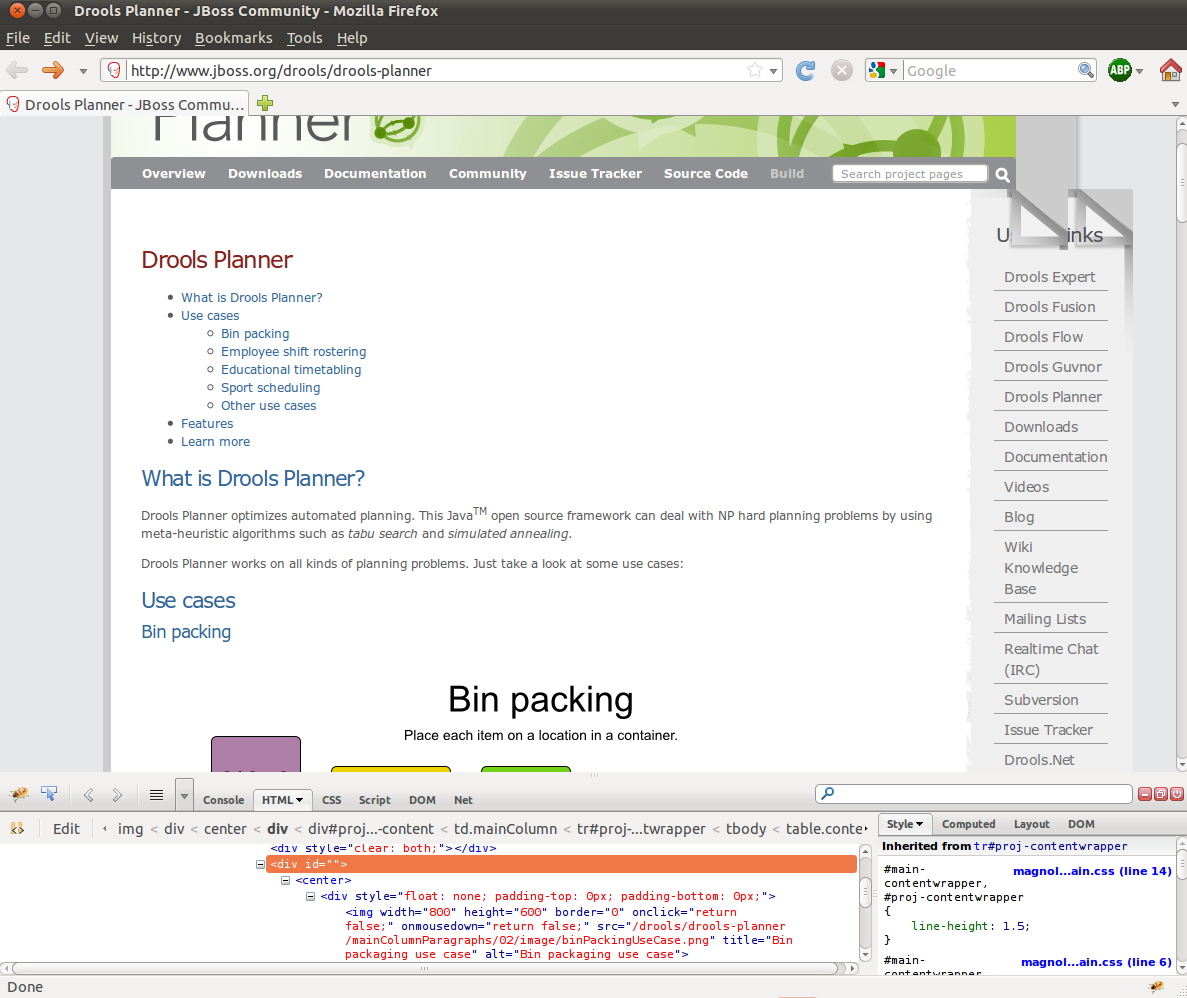The image size is (1187, 998).
Task: Activate the Firebug inspect element tool
Action: (x=49, y=794)
